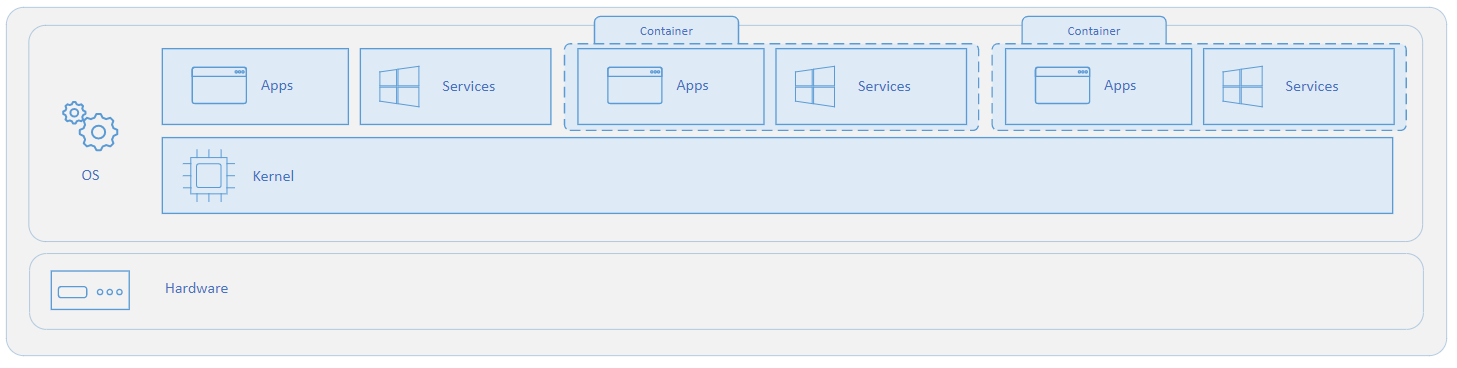This screenshot has height=368, width=1457.
Task: Select the "Hardware" label
Action: point(197,288)
